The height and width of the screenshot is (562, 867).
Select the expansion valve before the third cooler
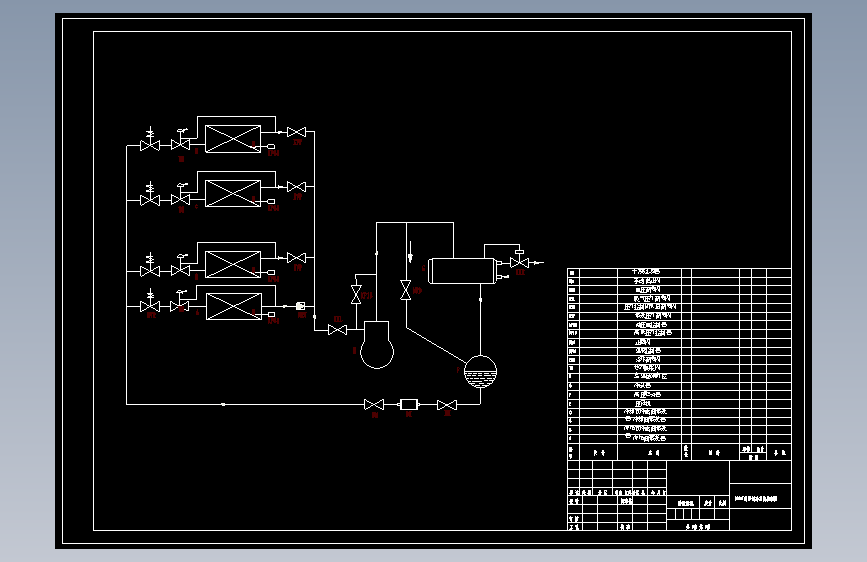[x=181, y=266]
